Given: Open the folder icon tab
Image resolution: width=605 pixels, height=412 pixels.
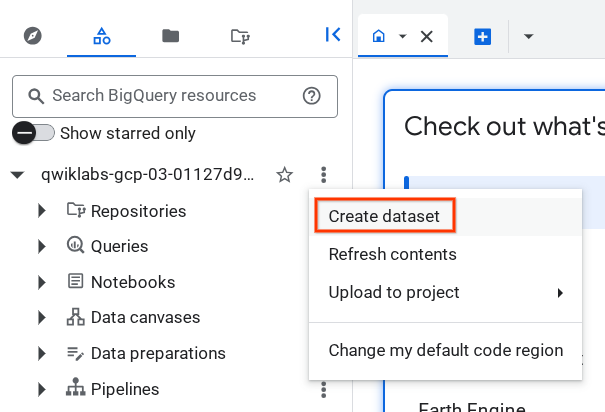Looking at the screenshot, I should click(171, 36).
